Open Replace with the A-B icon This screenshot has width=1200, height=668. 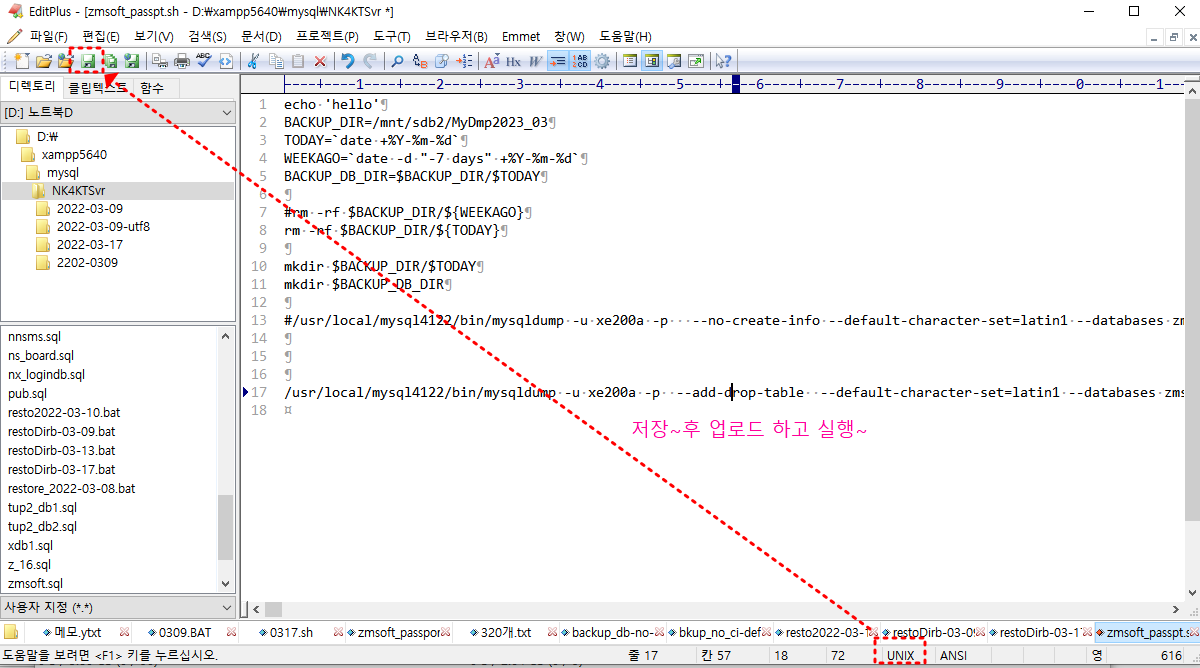(x=420, y=61)
